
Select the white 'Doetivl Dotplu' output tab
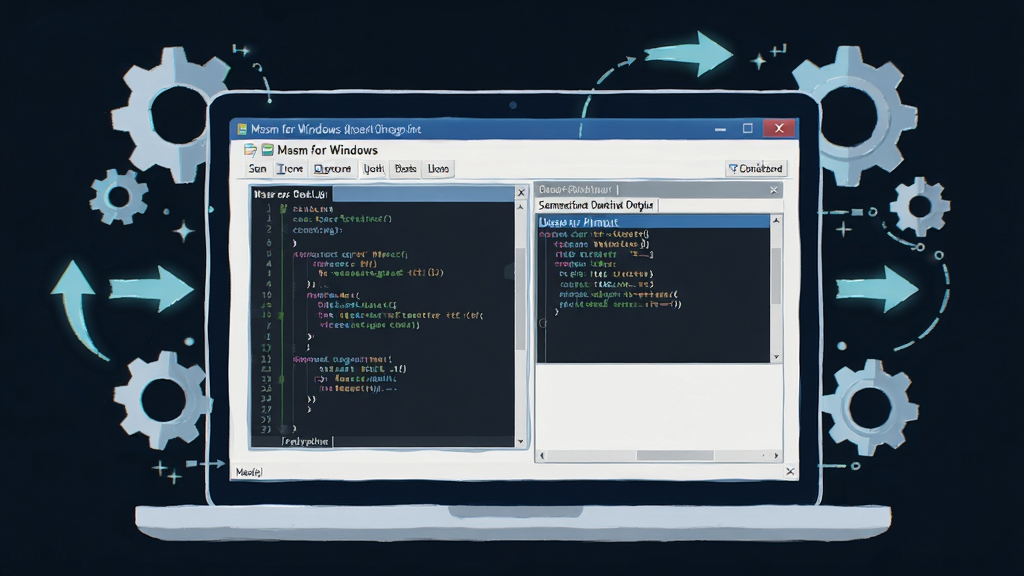pyautogui.click(x=597, y=205)
